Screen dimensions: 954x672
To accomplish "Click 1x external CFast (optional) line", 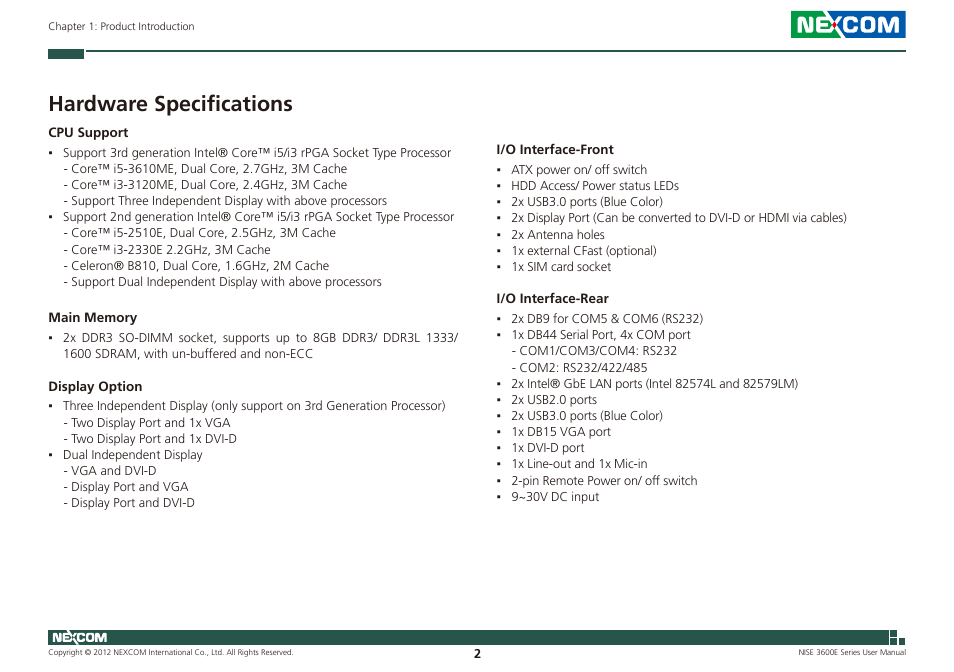I will tap(584, 251).
